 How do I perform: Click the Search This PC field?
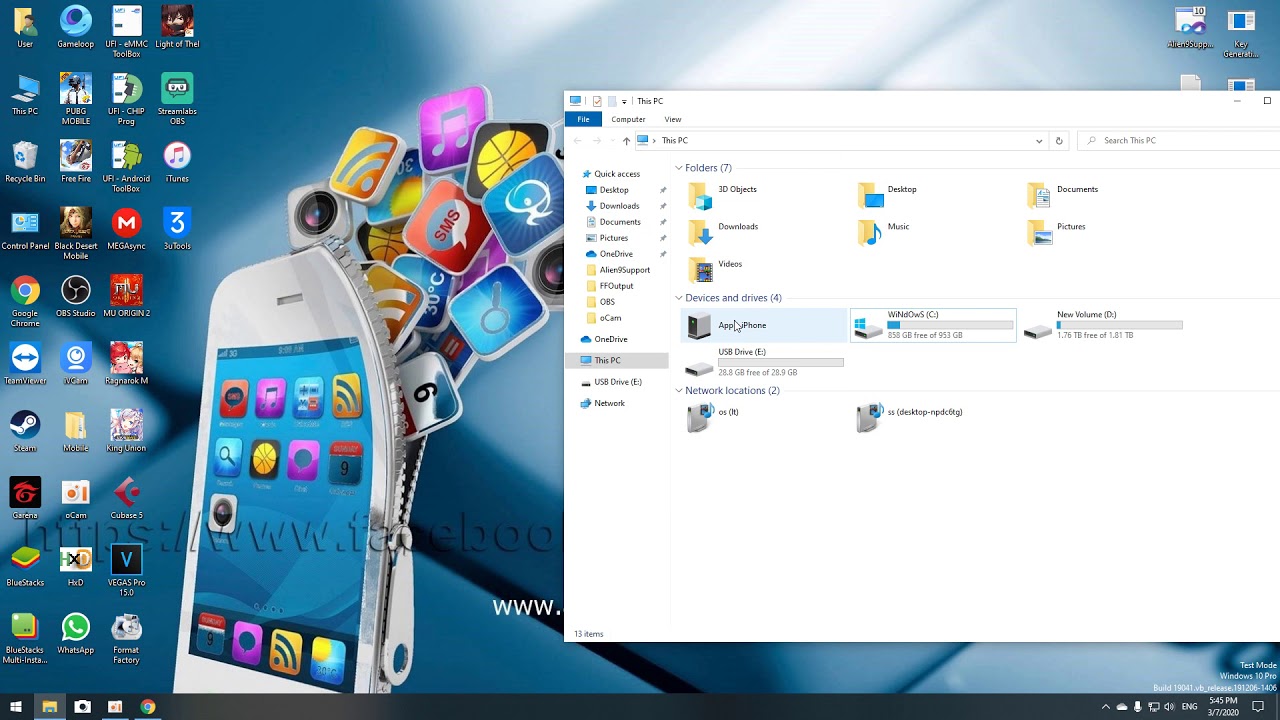(x=1179, y=141)
